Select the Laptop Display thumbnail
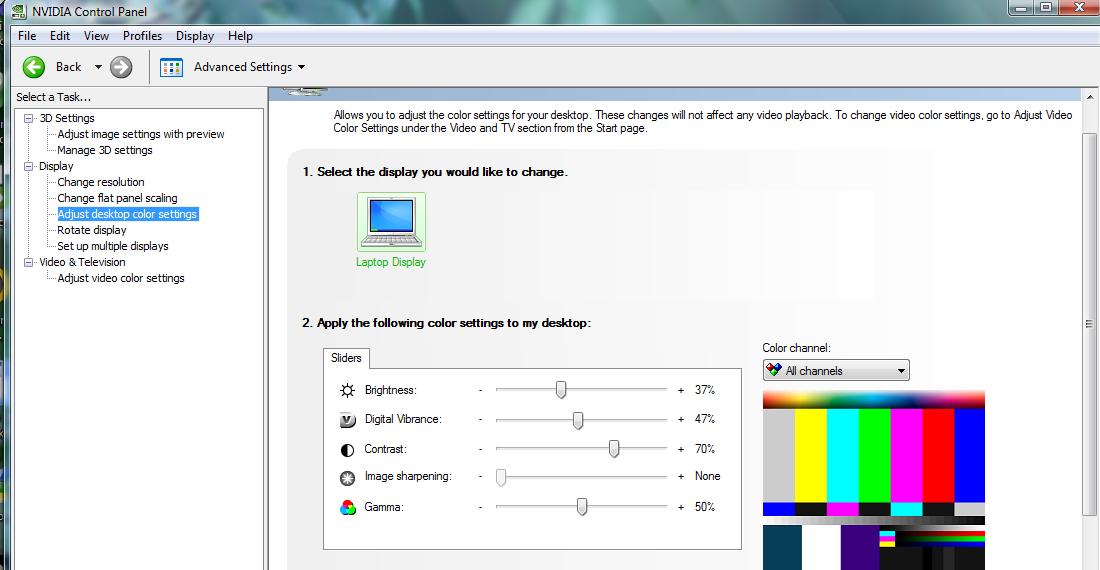The image size is (1100, 570). (391, 222)
